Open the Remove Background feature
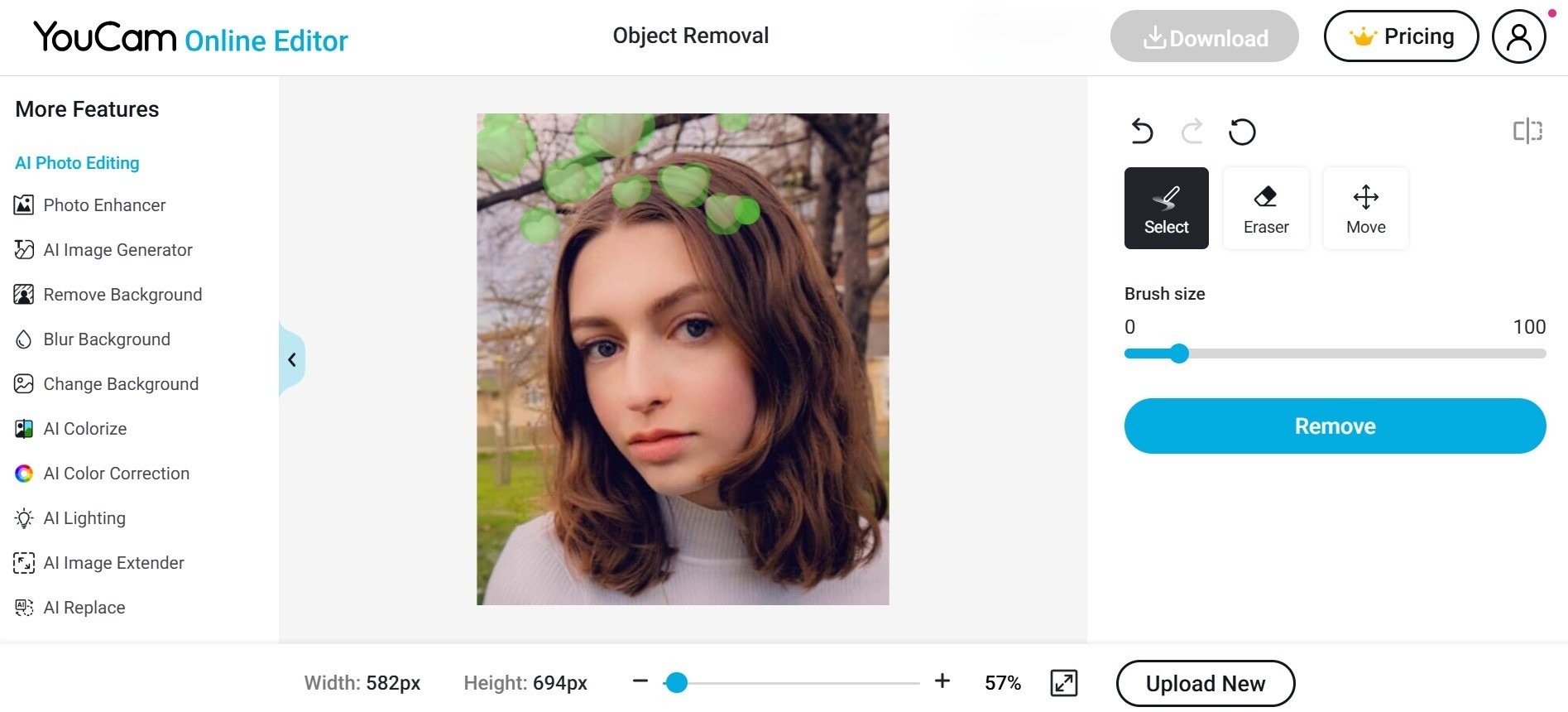The width and height of the screenshot is (1568, 712). 122,295
